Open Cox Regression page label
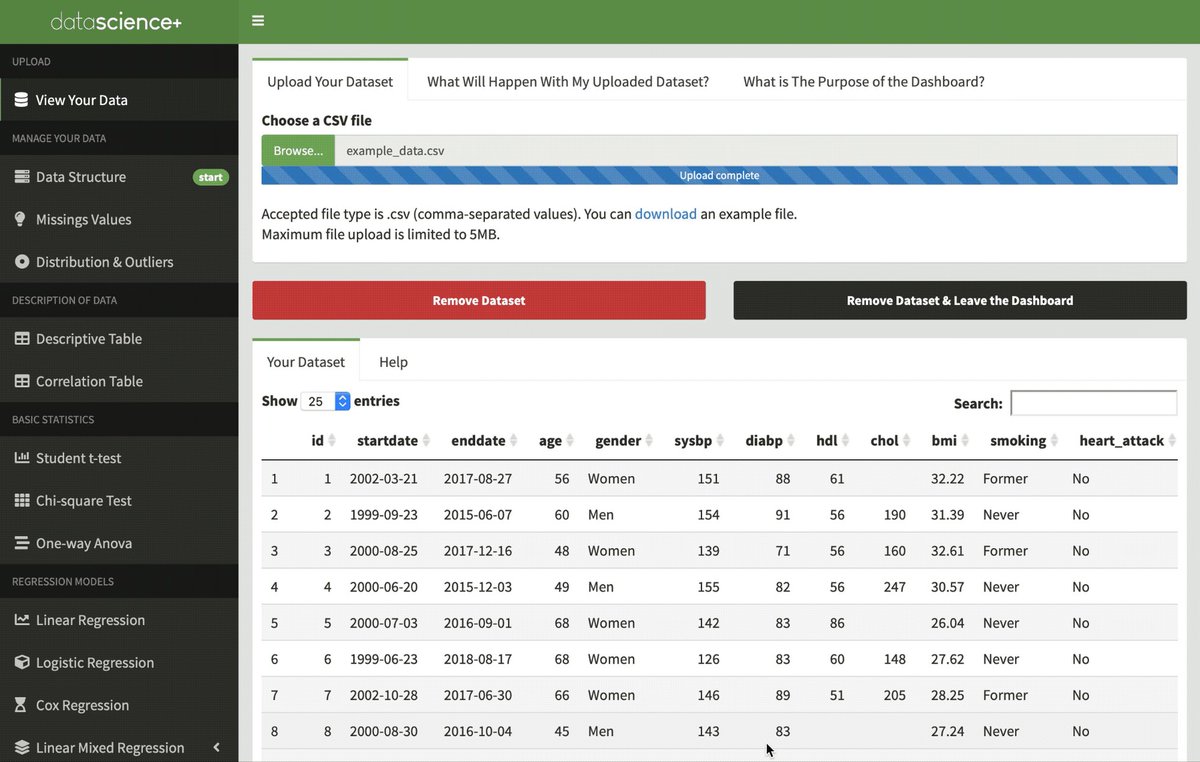The width and height of the screenshot is (1200, 762). click(x=83, y=705)
